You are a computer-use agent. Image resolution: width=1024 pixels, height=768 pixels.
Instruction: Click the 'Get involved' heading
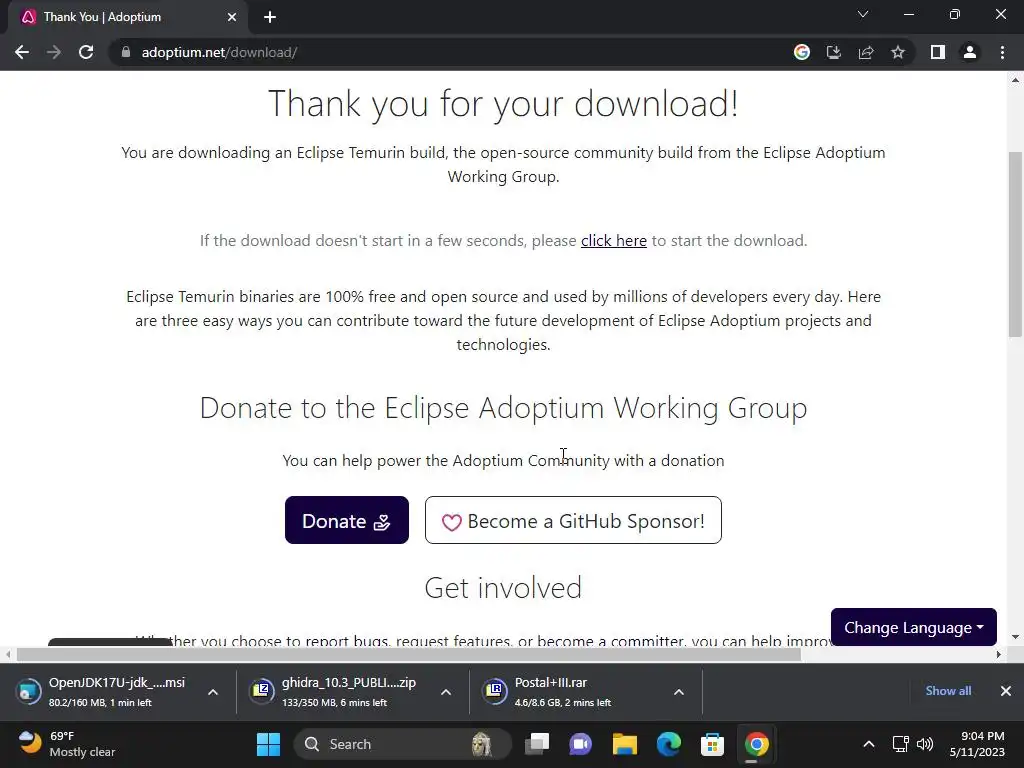[x=503, y=588]
